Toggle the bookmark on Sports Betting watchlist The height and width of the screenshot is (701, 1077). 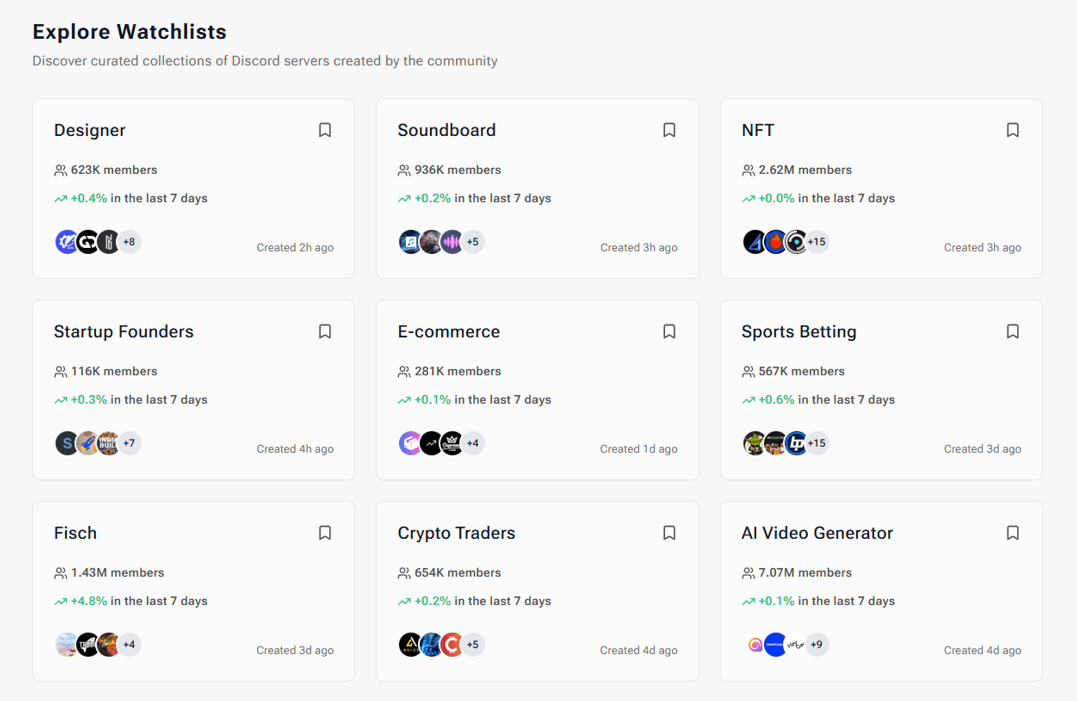tap(1012, 331)
